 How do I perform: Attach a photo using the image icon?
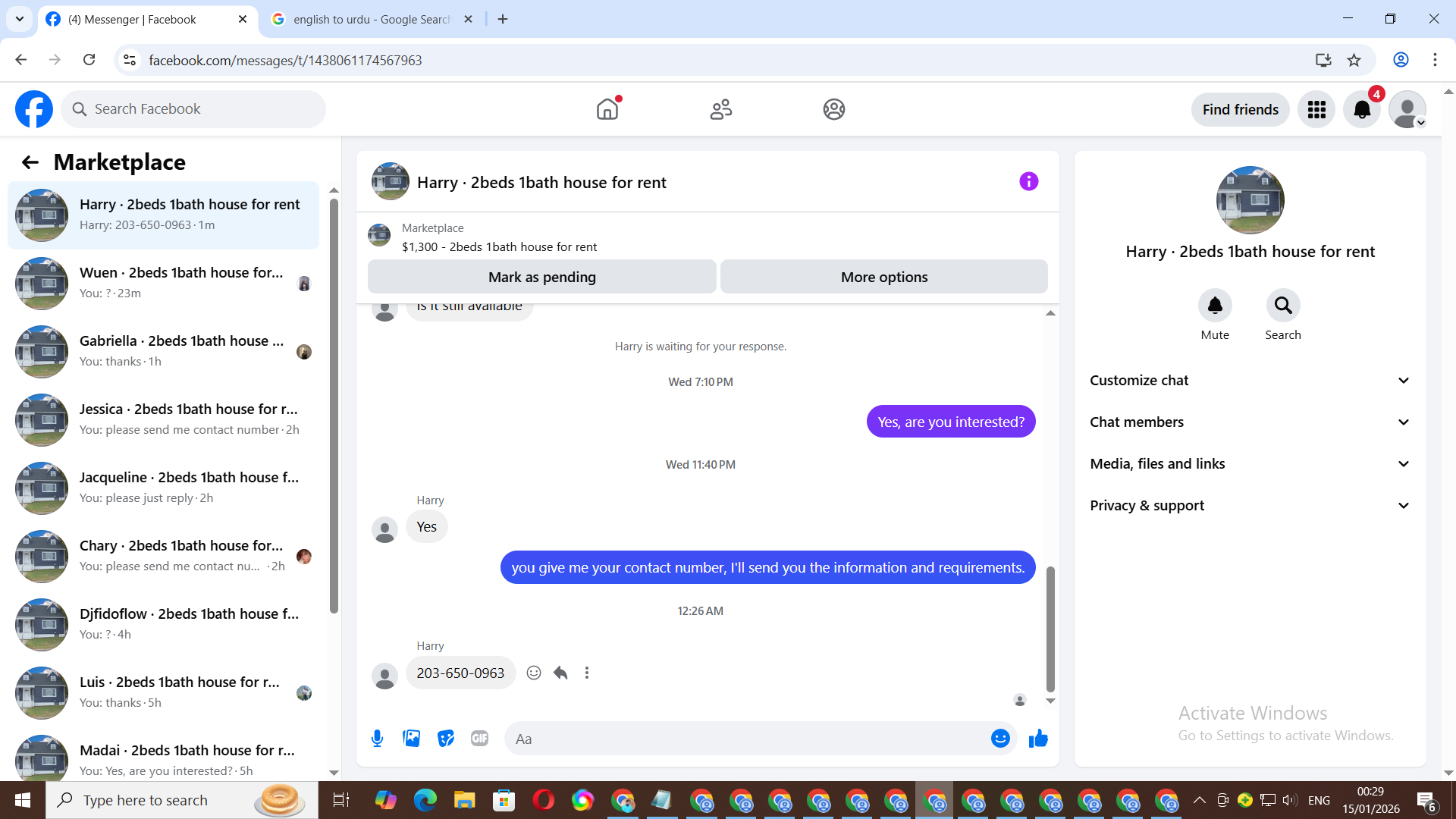(411, 738)
